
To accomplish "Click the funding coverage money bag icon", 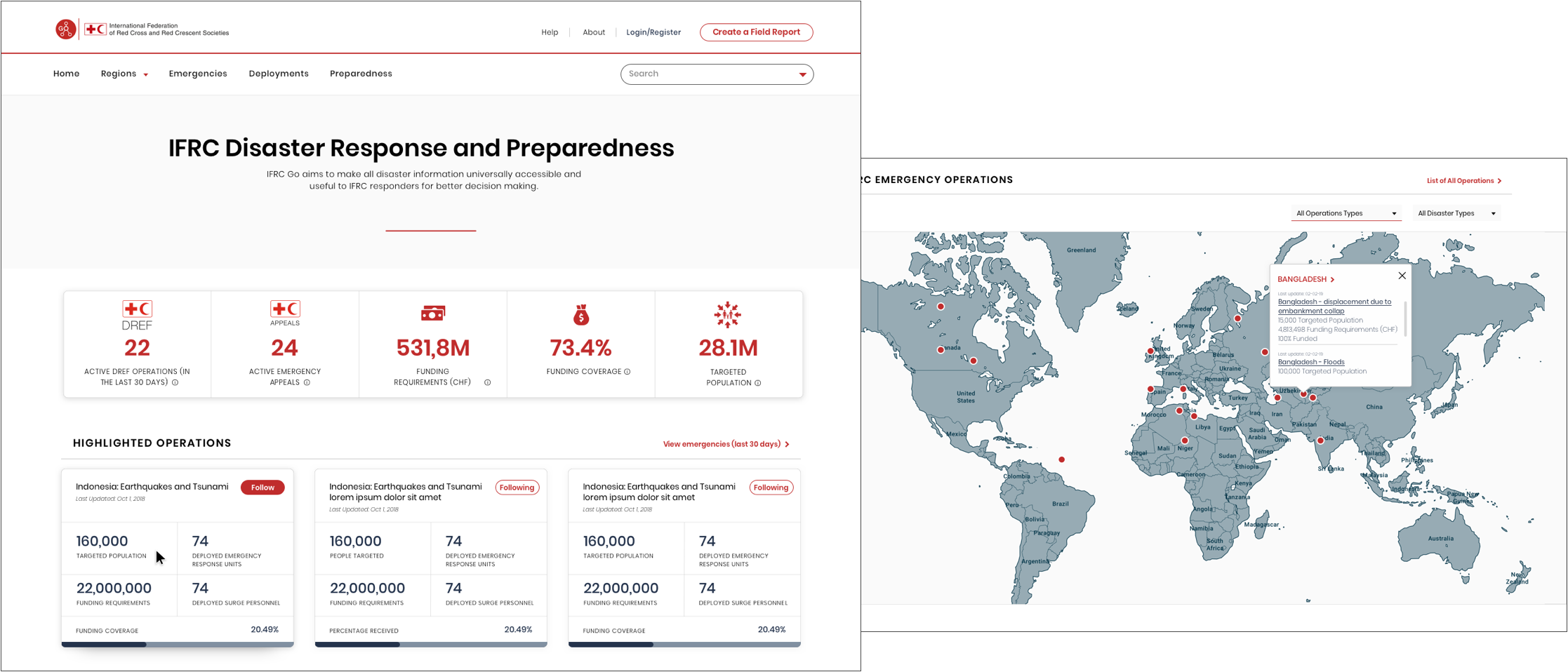I will point(581,315).
